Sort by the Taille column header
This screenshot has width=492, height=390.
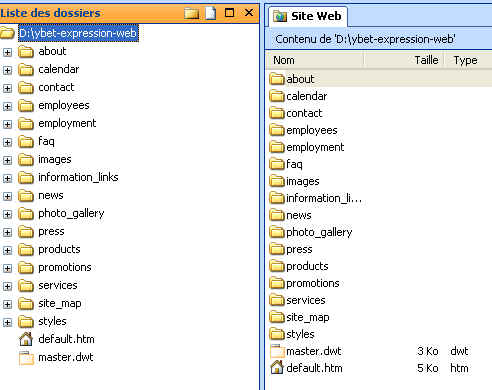(x=404, y=60)
